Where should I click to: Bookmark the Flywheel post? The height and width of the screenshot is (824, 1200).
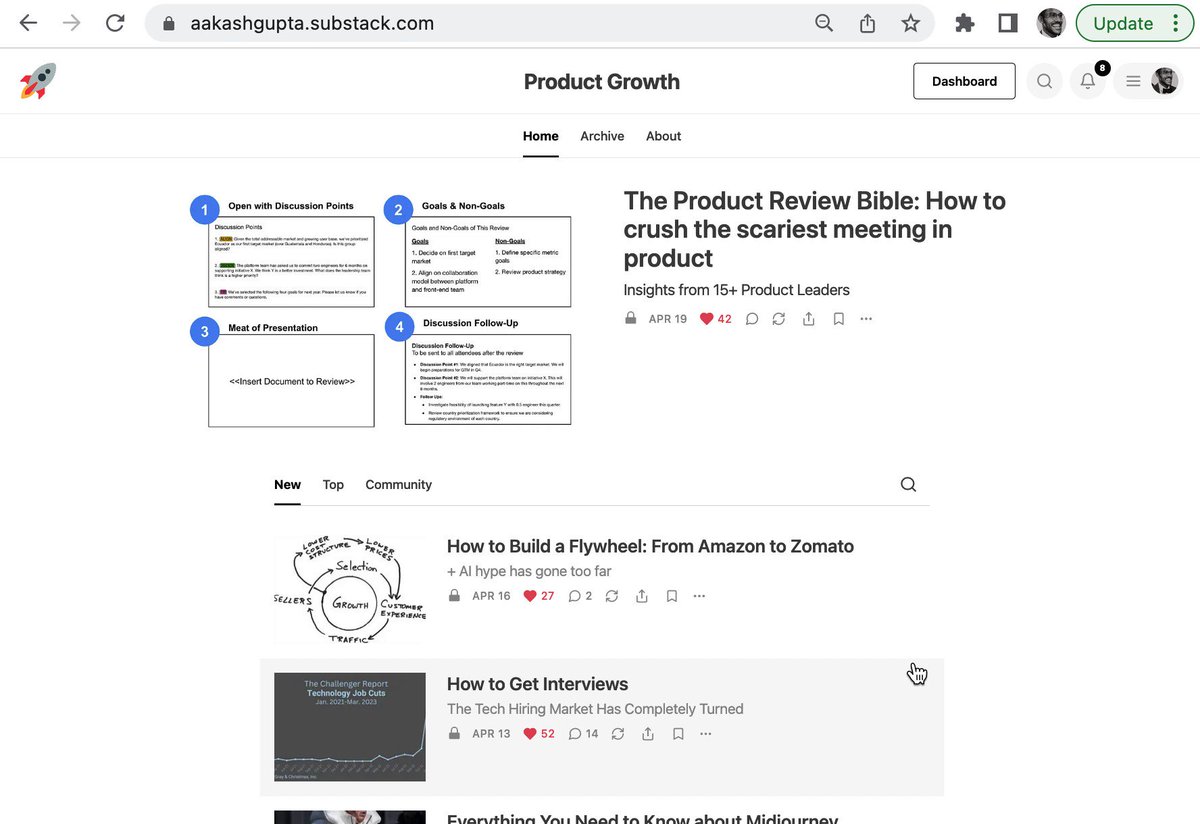672,596
